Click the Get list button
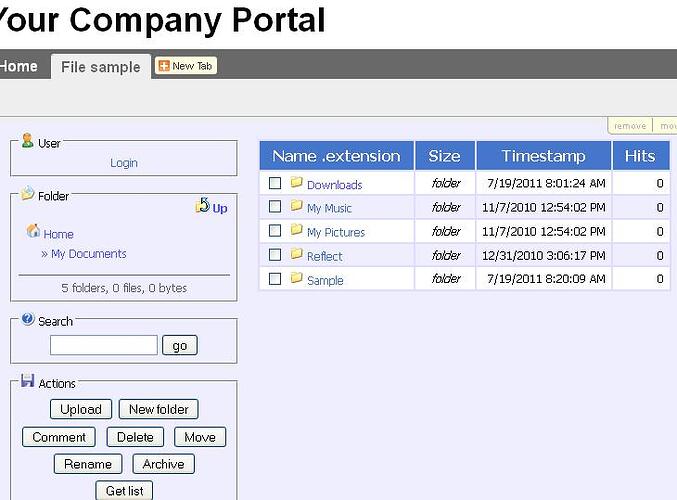 [x=124, y=491]
